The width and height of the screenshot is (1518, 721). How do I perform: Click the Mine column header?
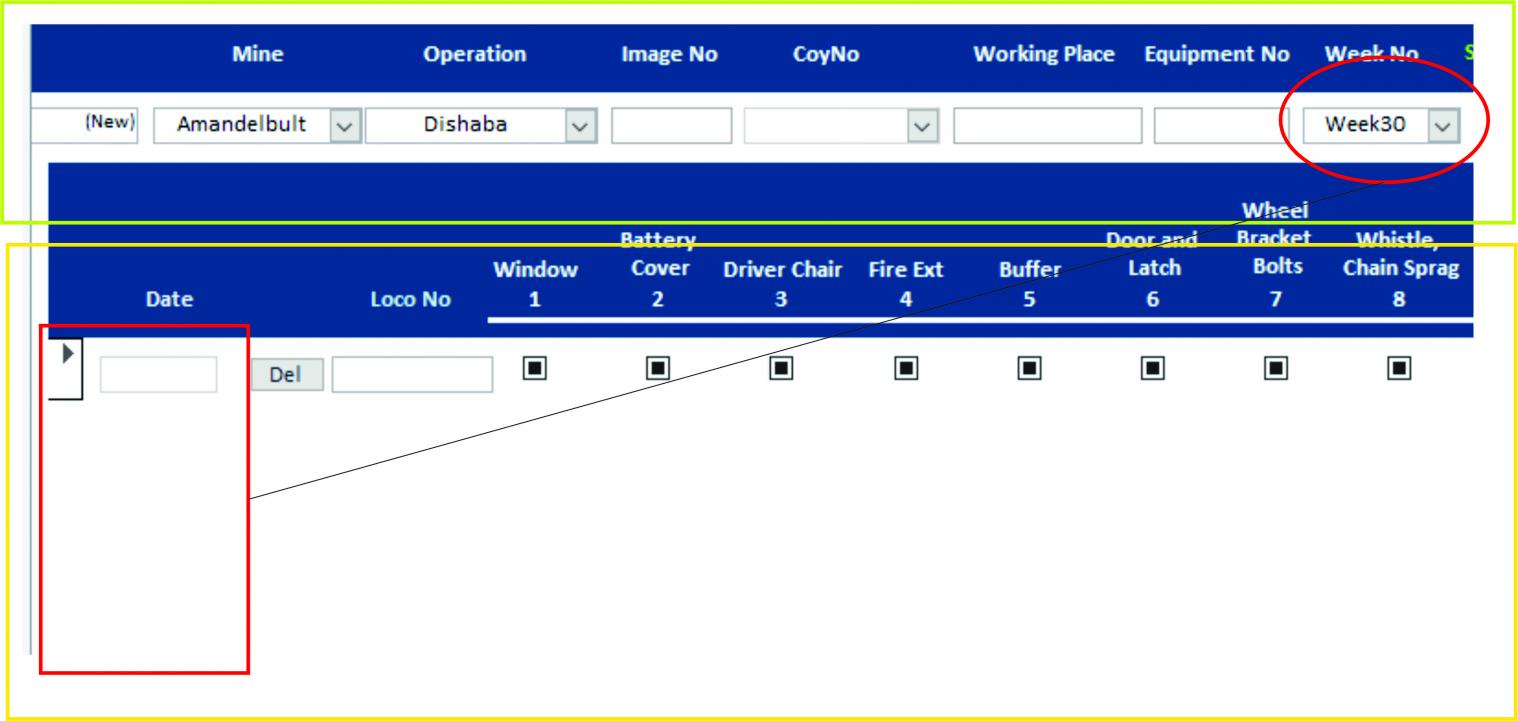coord(257,55)
